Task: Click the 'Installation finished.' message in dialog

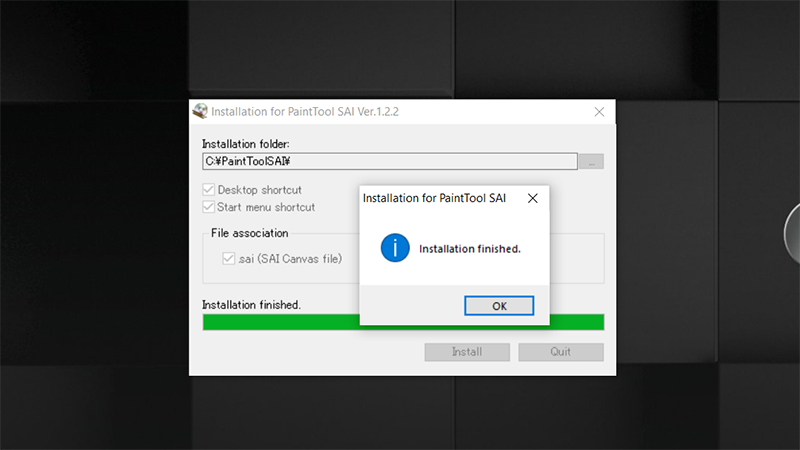Action: pyautogui.click(x=470, y=248)
